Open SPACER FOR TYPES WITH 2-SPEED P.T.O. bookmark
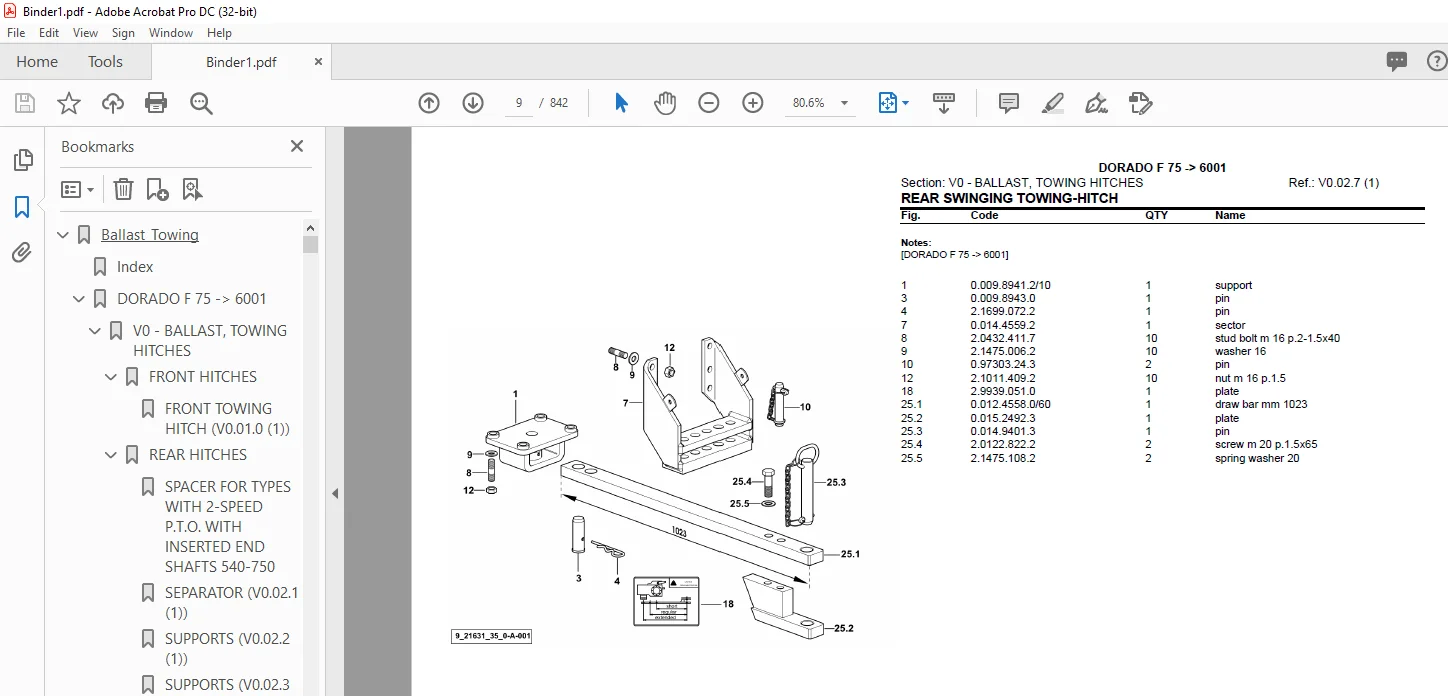1448x696 pixels. coord(228,527)
